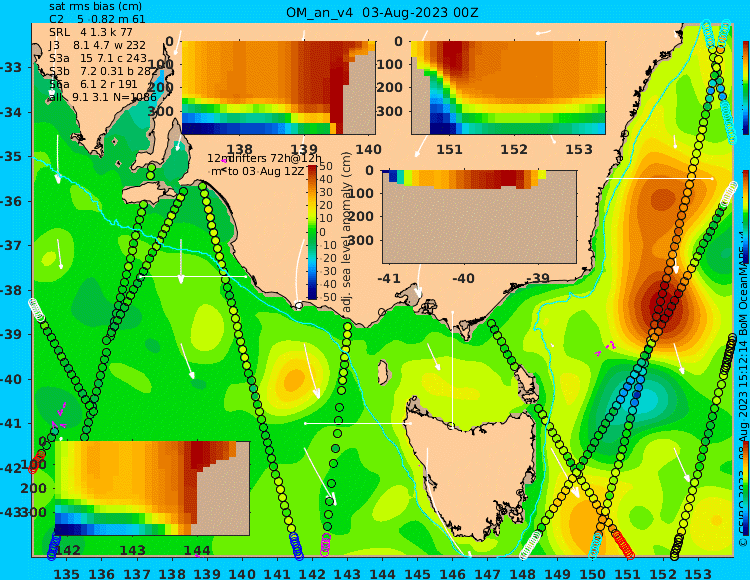750x580 pixels.
Task: Click King Island northwest of Tasmania
Action: click(x=383, y=372)
